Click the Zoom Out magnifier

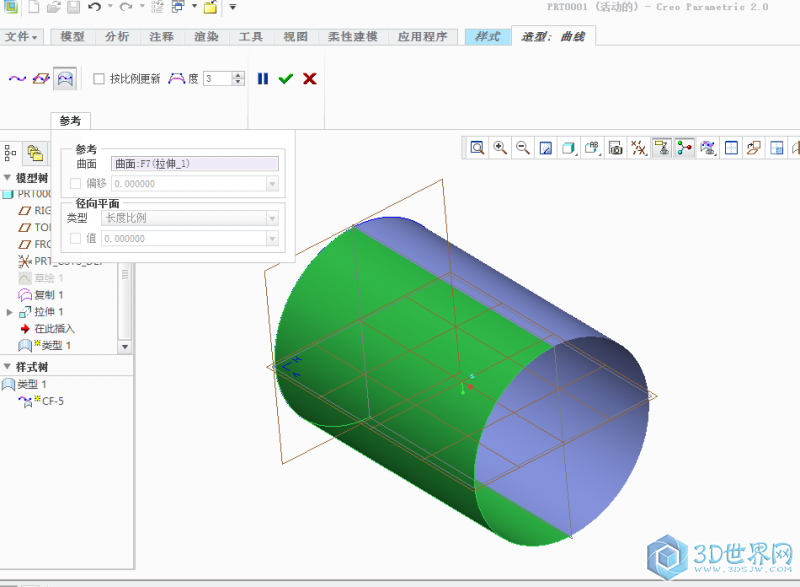(x=522, y=148)
